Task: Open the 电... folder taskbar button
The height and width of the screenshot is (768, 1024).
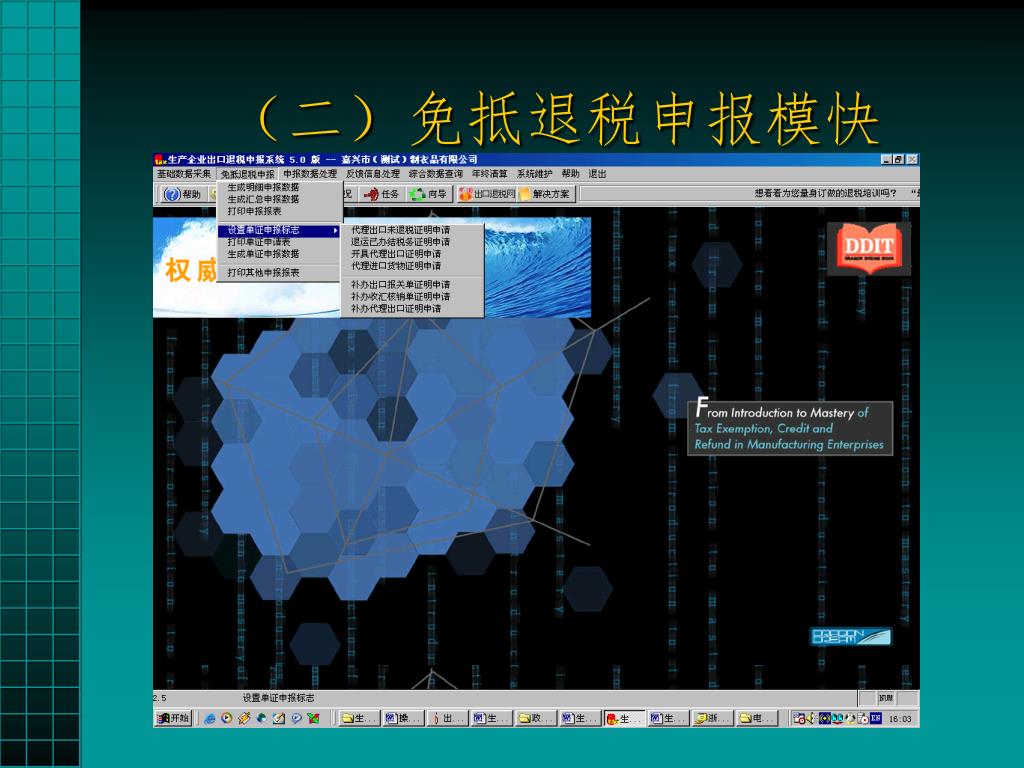Action: click(x=756, y=718)
